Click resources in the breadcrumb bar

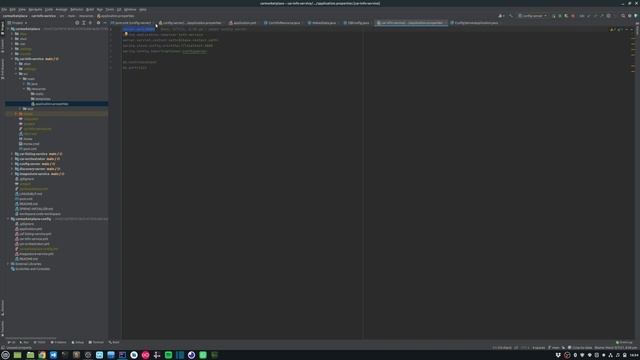(x=86, y=16)
